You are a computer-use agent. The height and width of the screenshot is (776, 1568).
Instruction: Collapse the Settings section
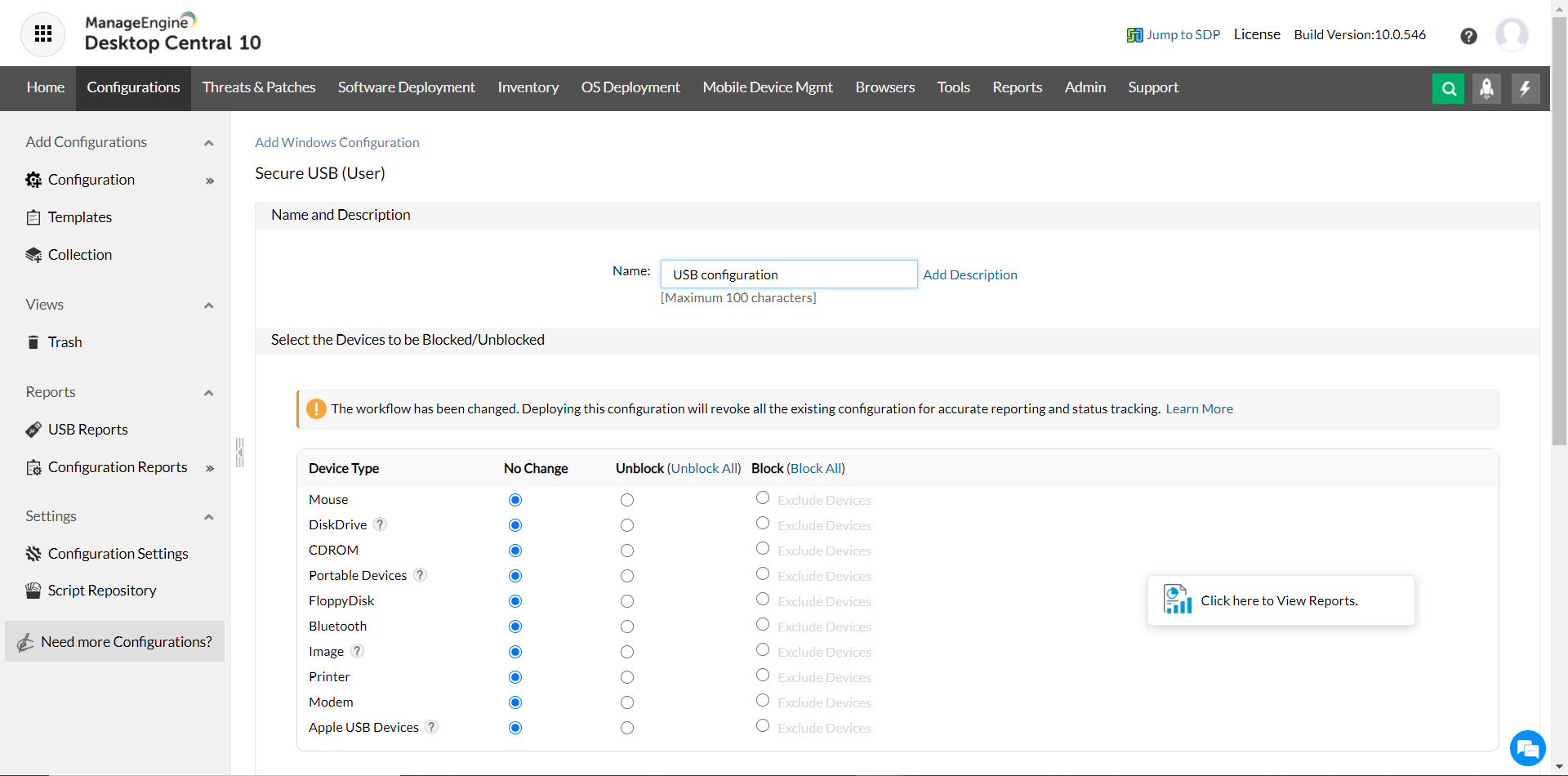pos(208,517)
